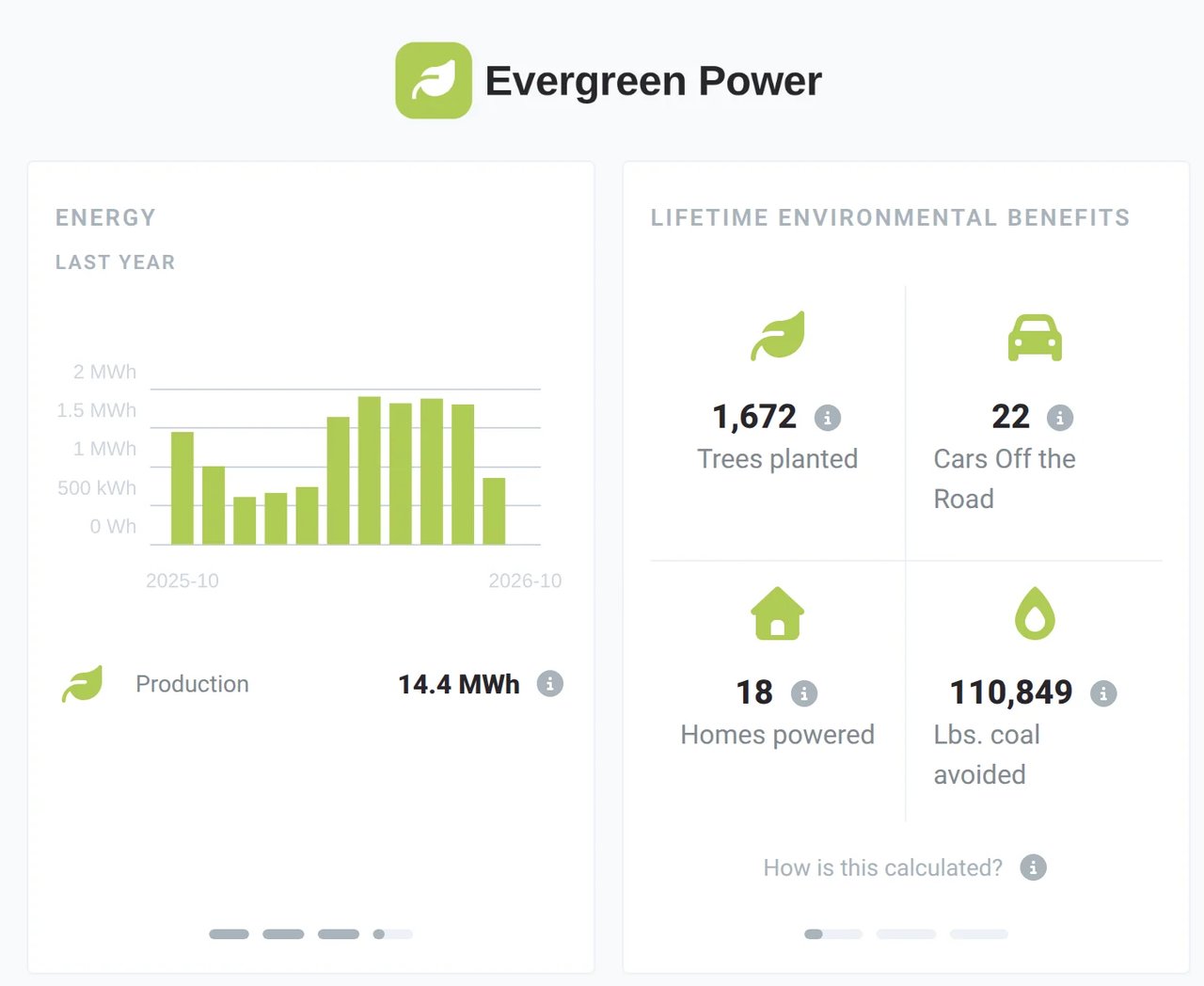The image size is (1204, 986).
Task: Click the 1,672 trees value
Action: pyautogui.click(x=754, y=417)
